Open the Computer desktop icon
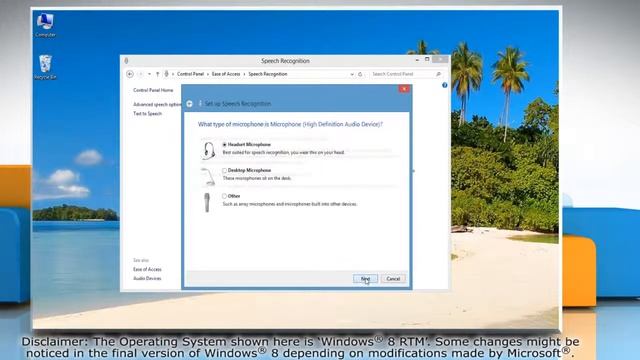This screenshot has width=640, height=360. point(45,25)
